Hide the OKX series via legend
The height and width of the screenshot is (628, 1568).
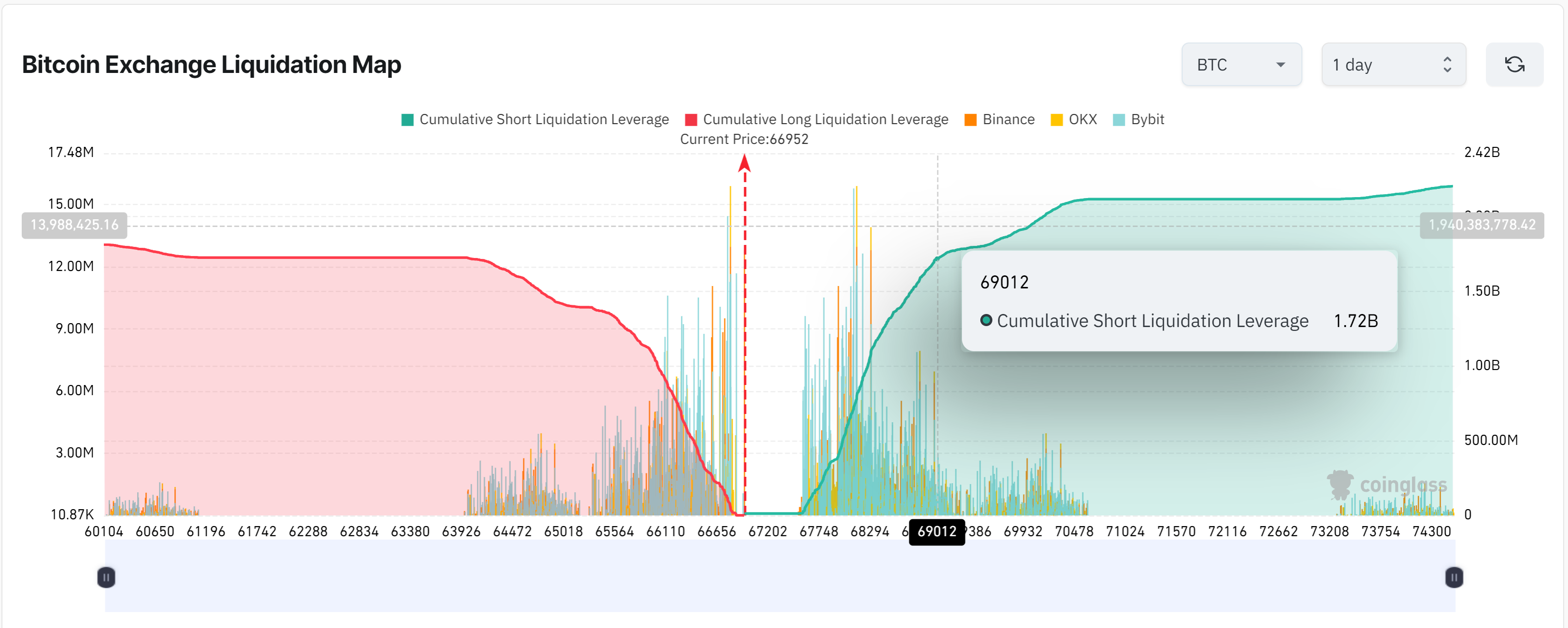click(1082, 119)
